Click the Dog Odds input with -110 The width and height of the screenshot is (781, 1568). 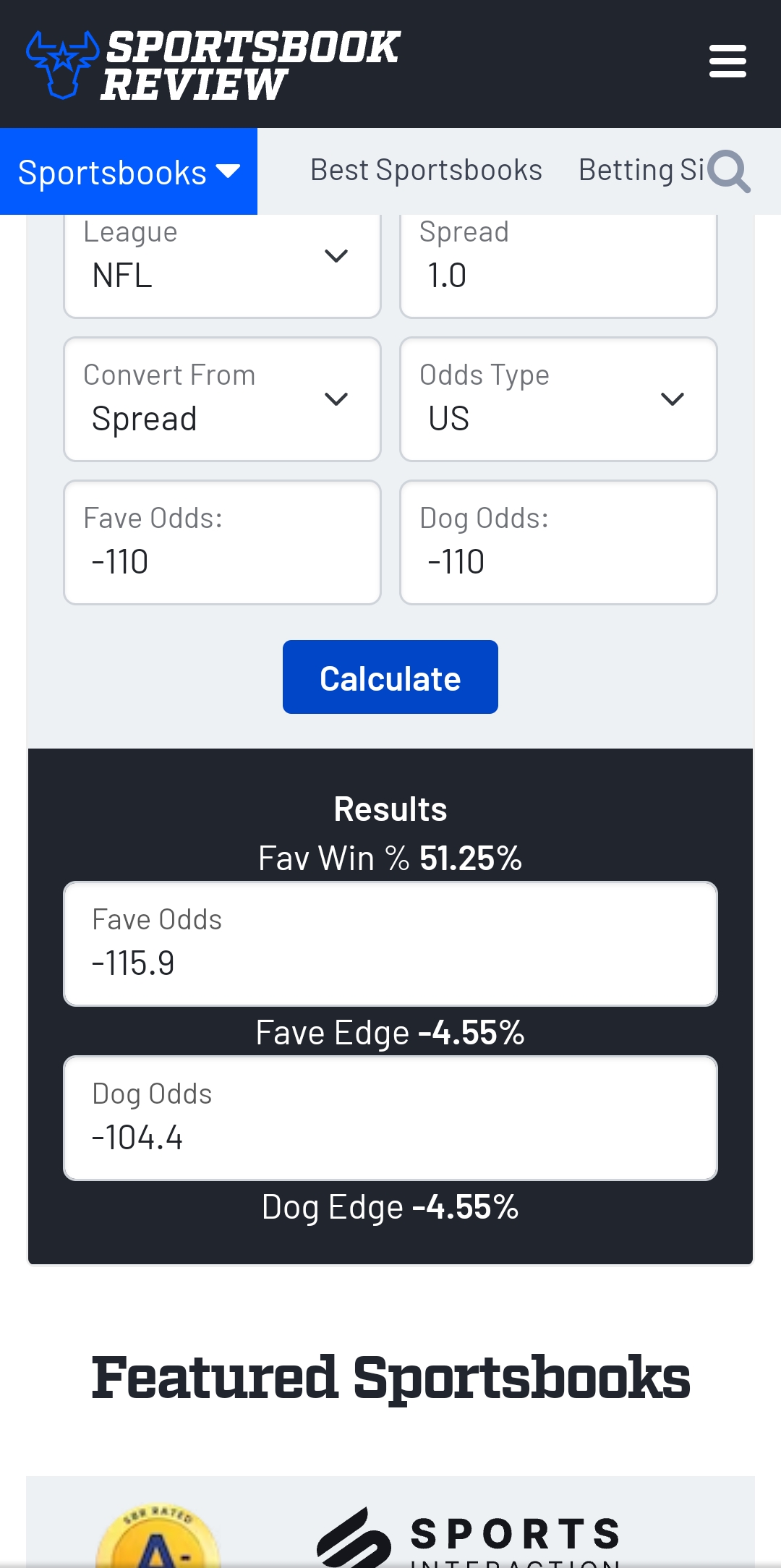tap(558, 544)
